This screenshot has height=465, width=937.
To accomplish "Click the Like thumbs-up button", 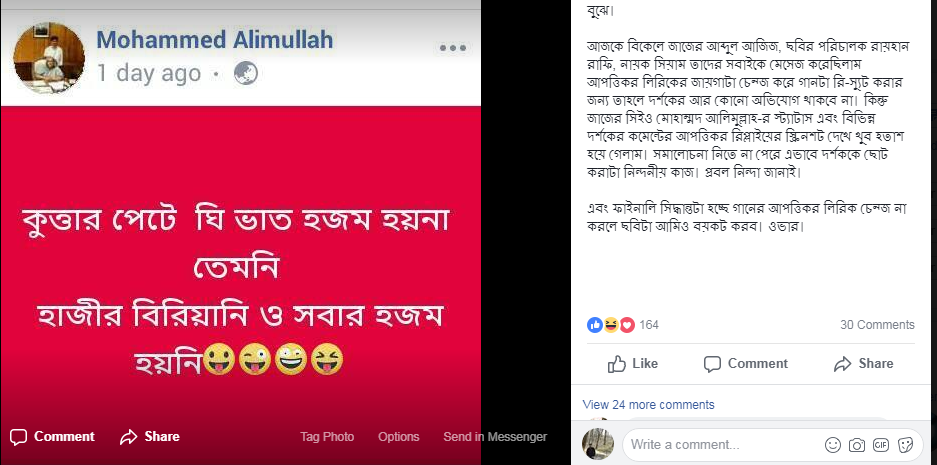I will 632,363.
